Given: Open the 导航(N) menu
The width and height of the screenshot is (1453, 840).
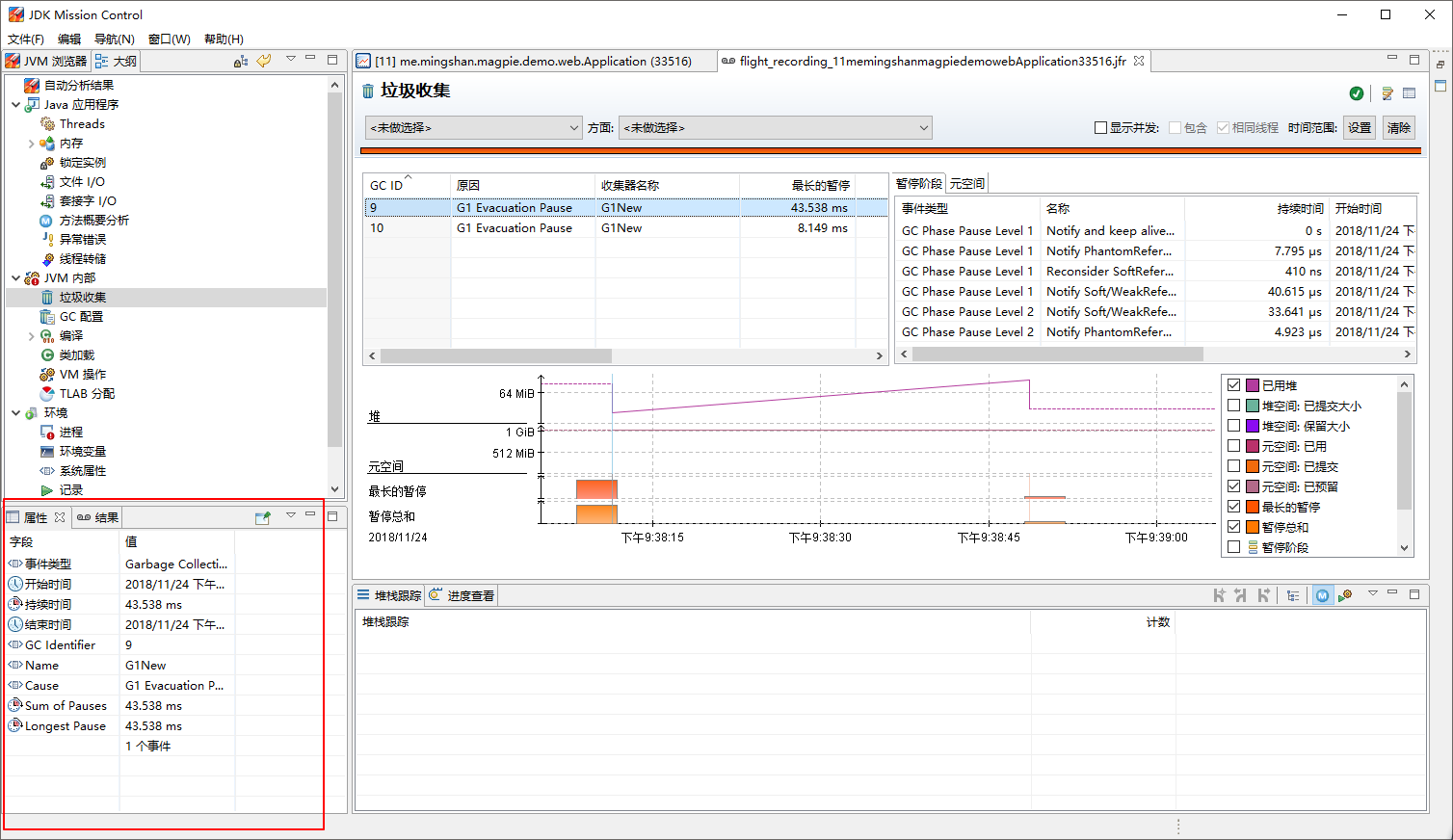Looking at the screenshot, I should click(114, 39).
